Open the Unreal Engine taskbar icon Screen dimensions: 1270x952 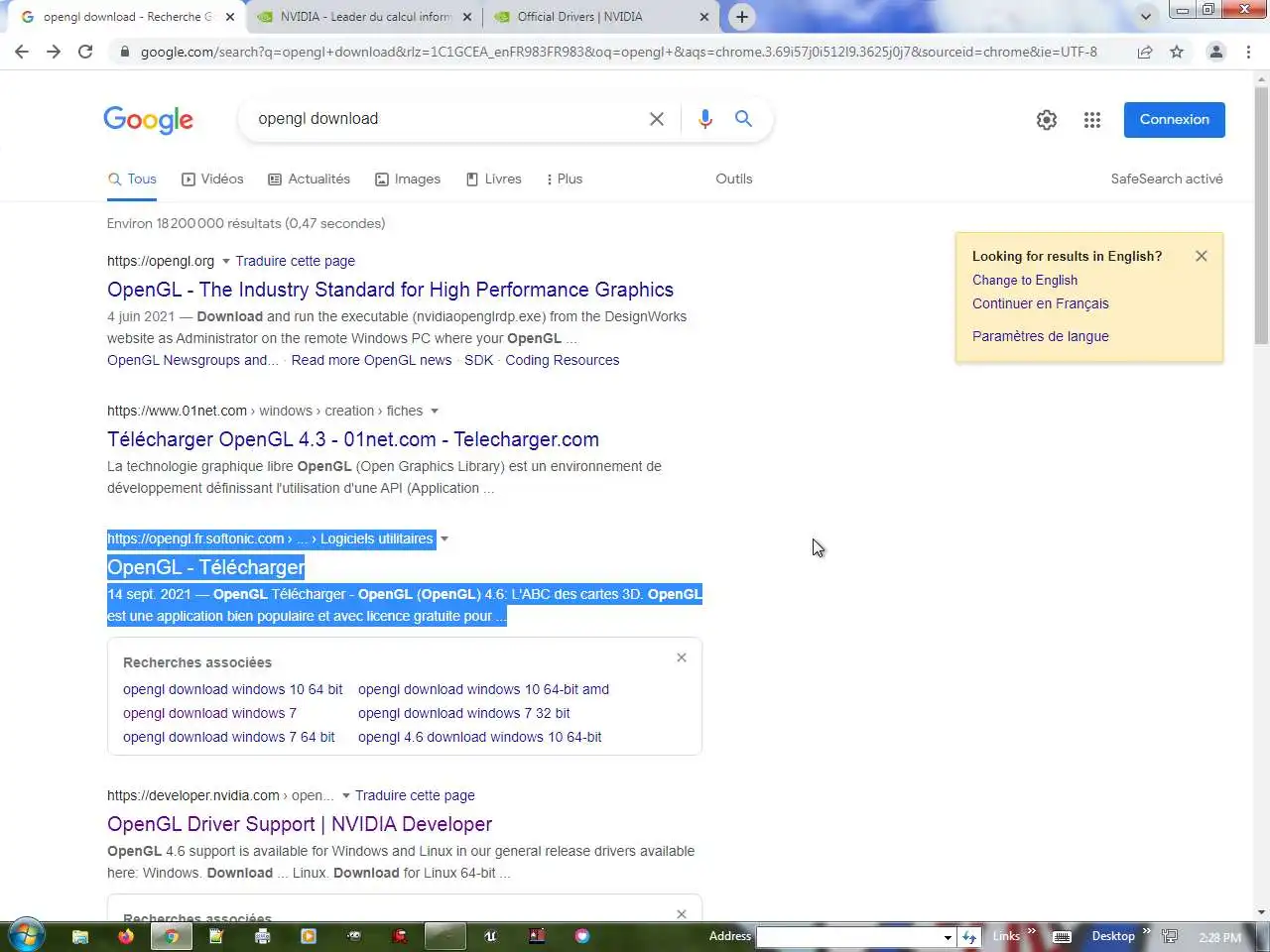pos(490,936)
